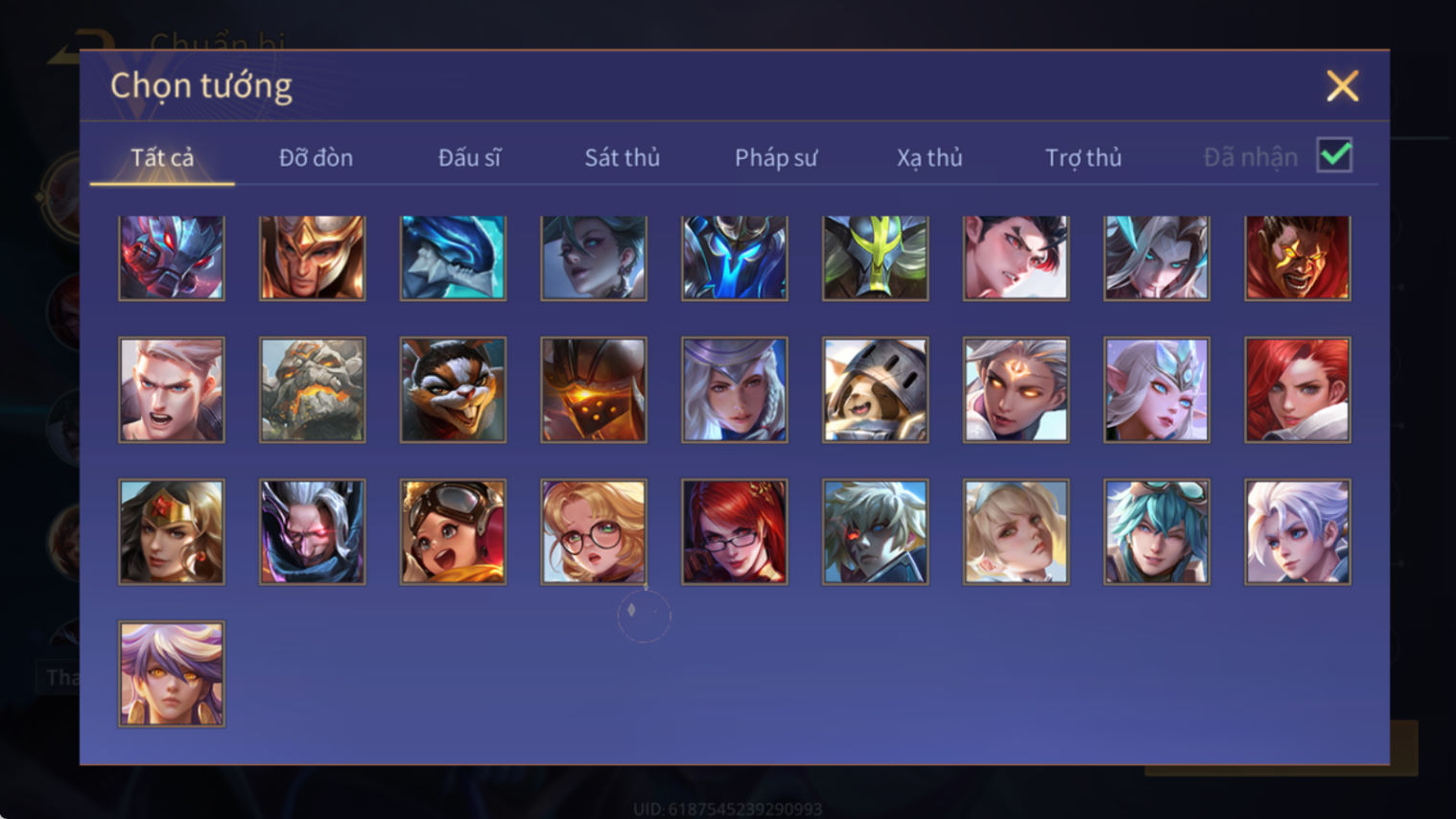Choose the purple-haired hero in last row
This screenshot has width=1456, height=819.
pyautogui.click(x=172, y=673)
